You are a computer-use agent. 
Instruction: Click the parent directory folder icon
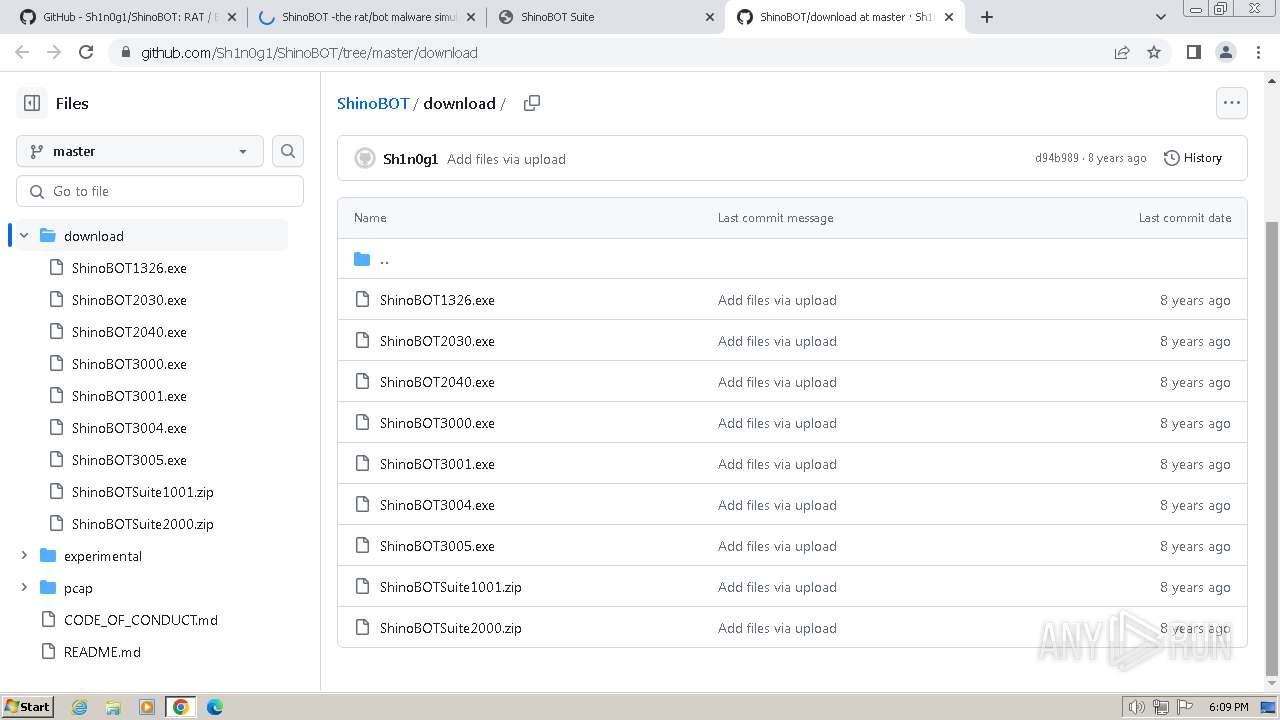point(362,259)
